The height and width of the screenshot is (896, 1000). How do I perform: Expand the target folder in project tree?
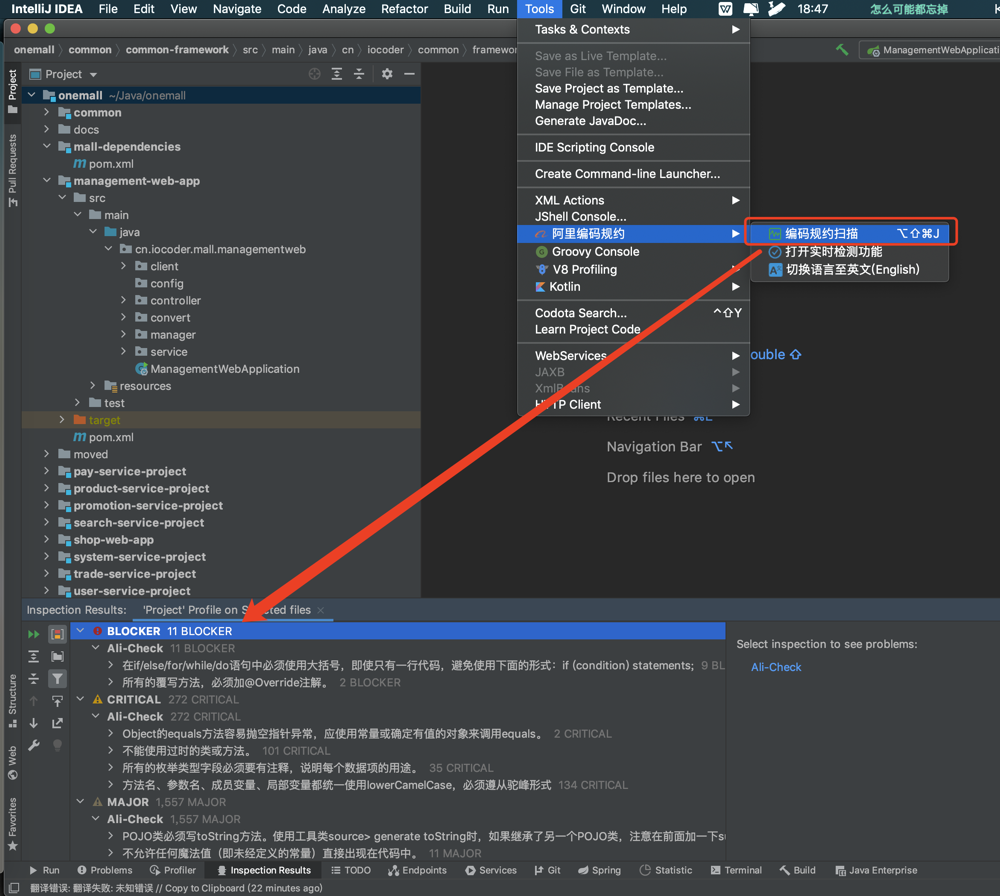click(62, 420)
